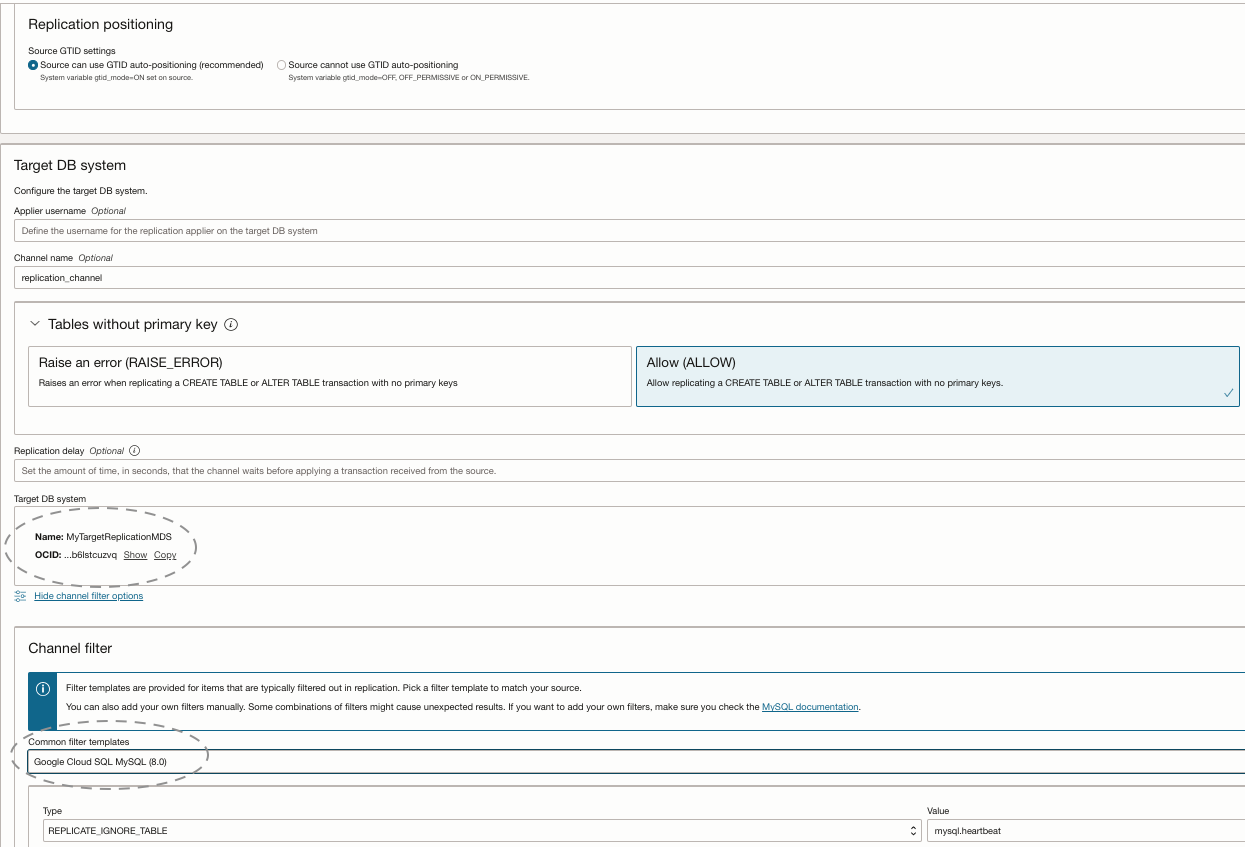The height and width of the screenshot is (847, 1245).
Task: Open the Common filter templates dropdown
Action: [636, 762]
